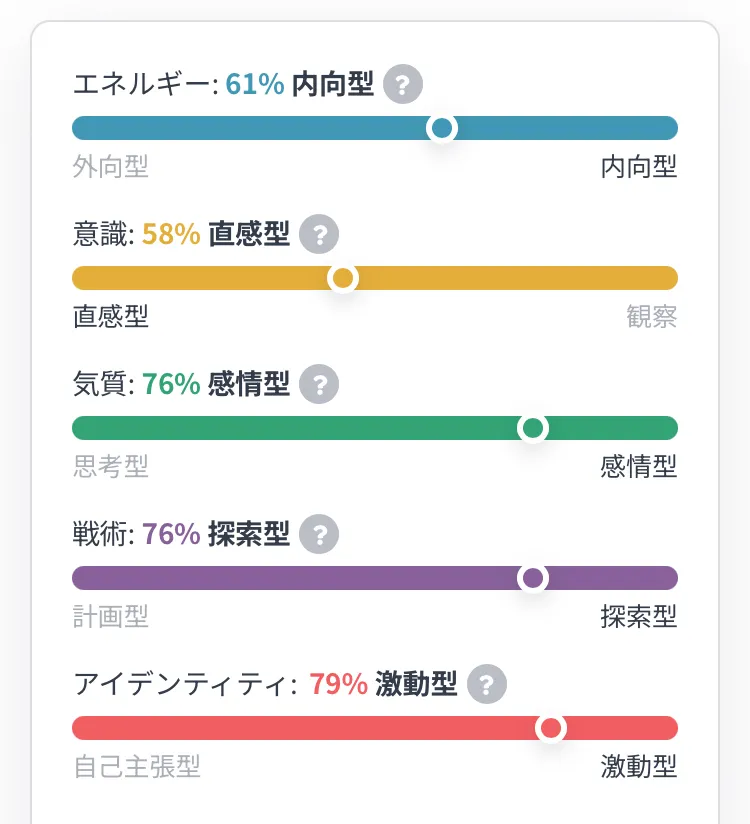This screenshot has height=824, width=750.
Task: Open the help icon next to 意識 直感型
Action: pyautogui.click(x=319, y=235)
